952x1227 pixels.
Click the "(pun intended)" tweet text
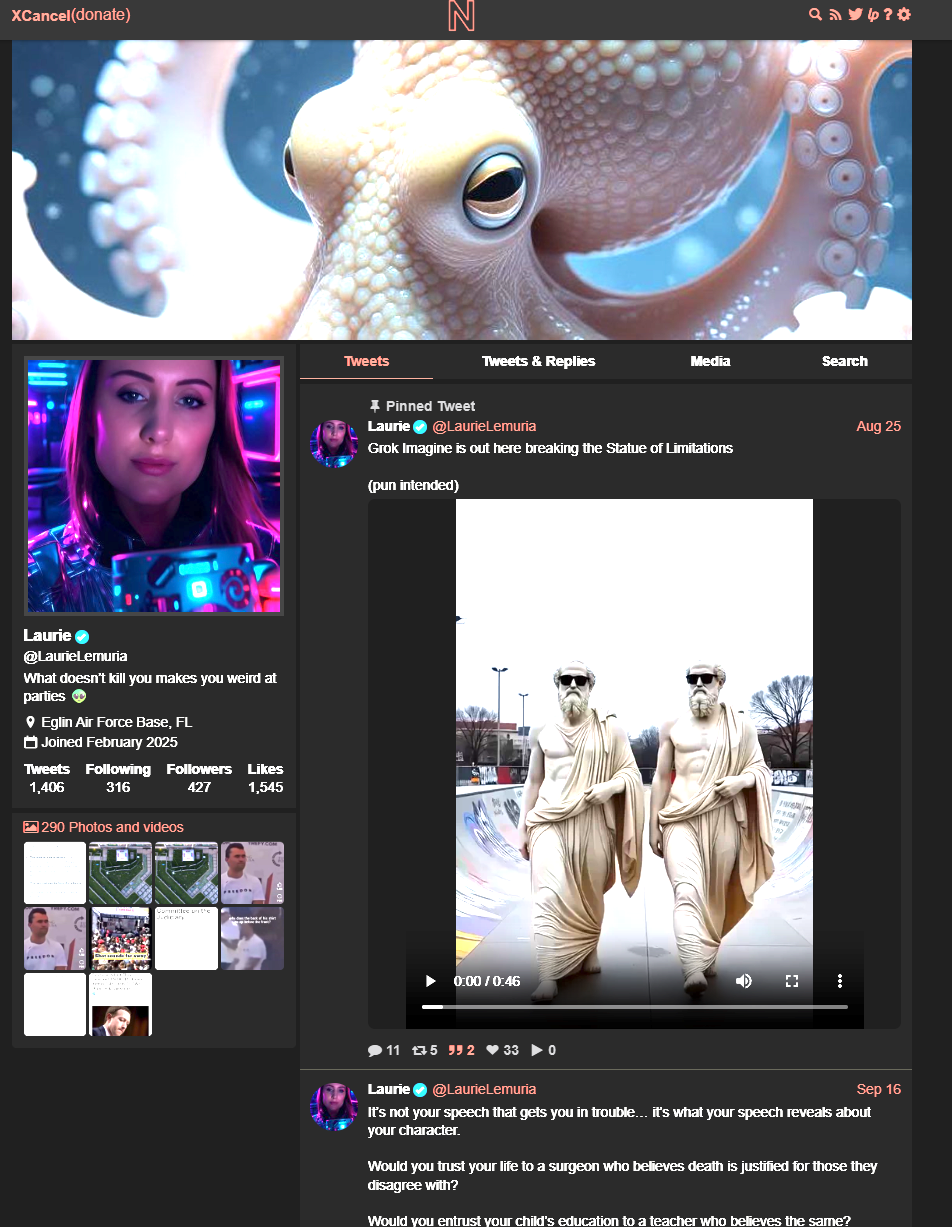pos(413,485)
